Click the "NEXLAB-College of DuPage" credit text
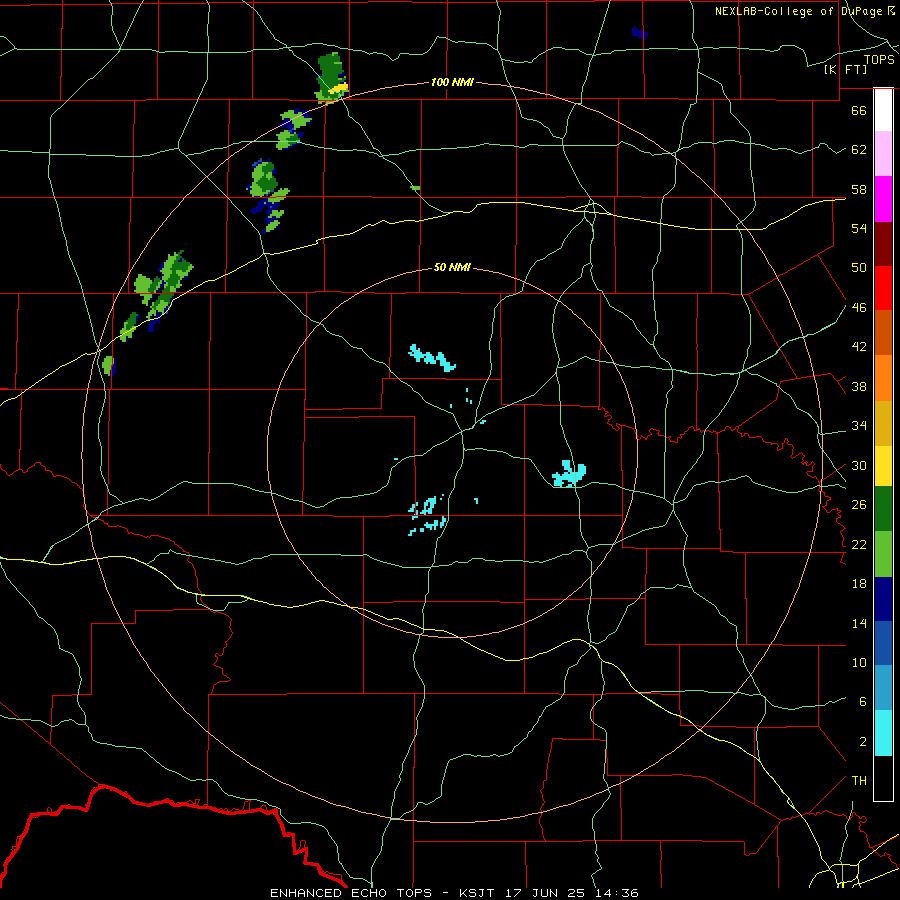 click(799, 11)
